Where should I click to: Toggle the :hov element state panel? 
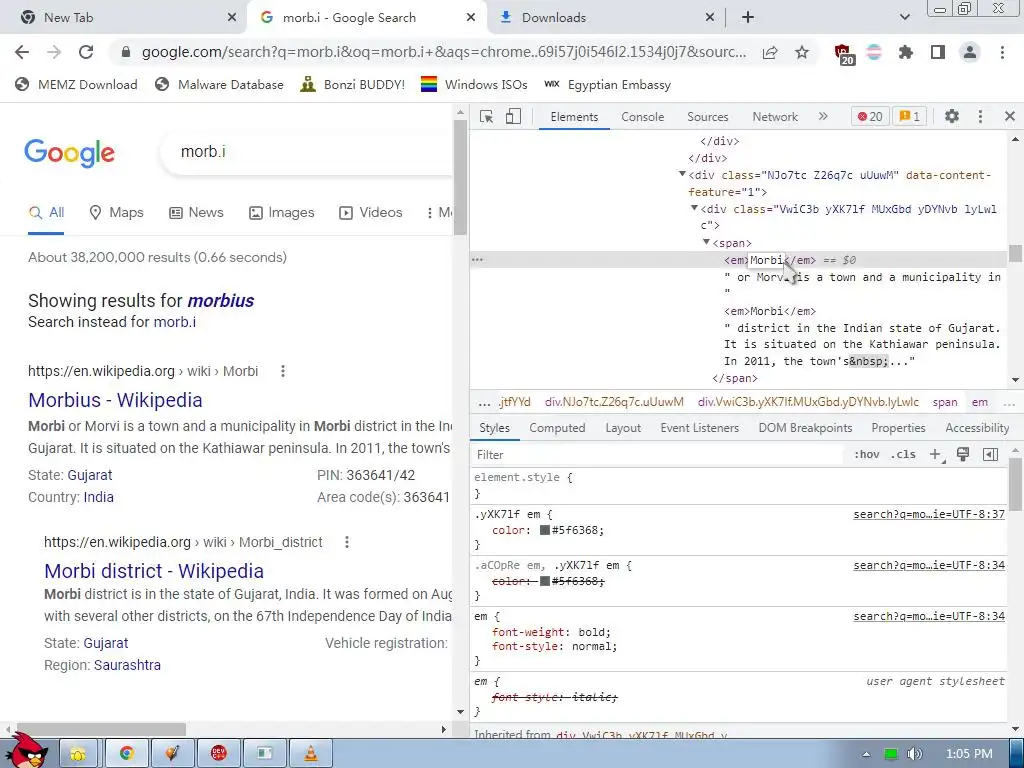point(867,455)
